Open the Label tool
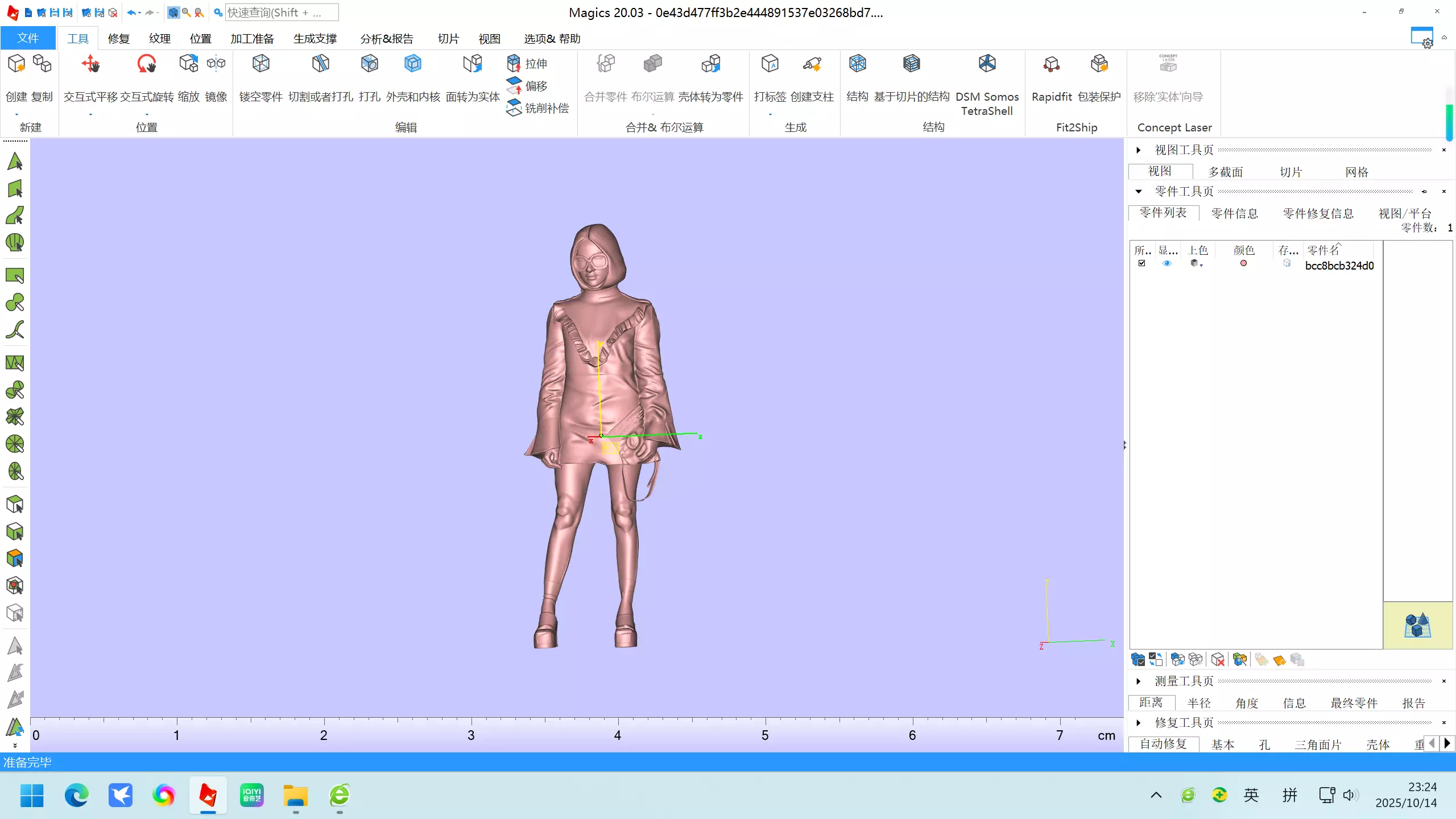 (770, 64)
